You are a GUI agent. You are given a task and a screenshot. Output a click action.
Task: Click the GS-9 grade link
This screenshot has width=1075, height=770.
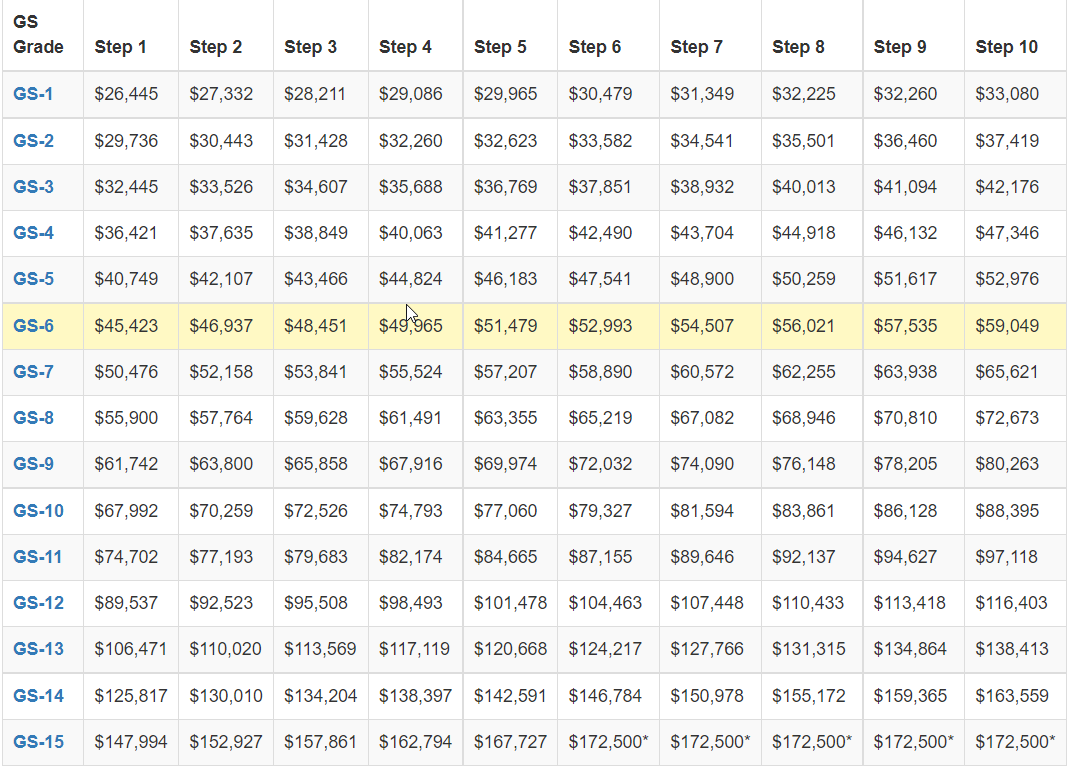[33, 464]
